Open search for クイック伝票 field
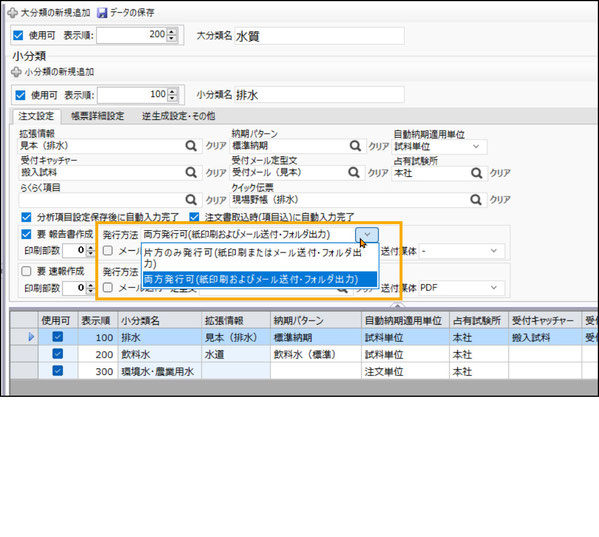The image size is (599, 537). click(x=476, y=199)
